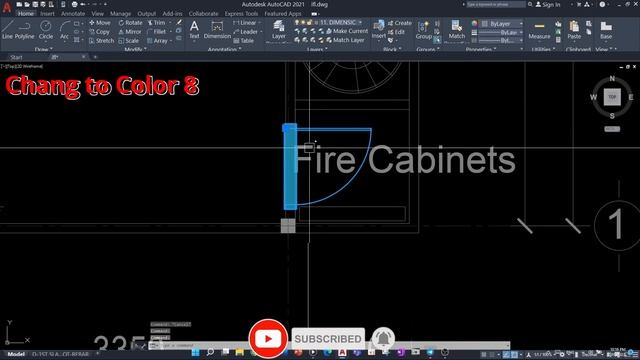Expand the Draw panel

pos(43,49)
